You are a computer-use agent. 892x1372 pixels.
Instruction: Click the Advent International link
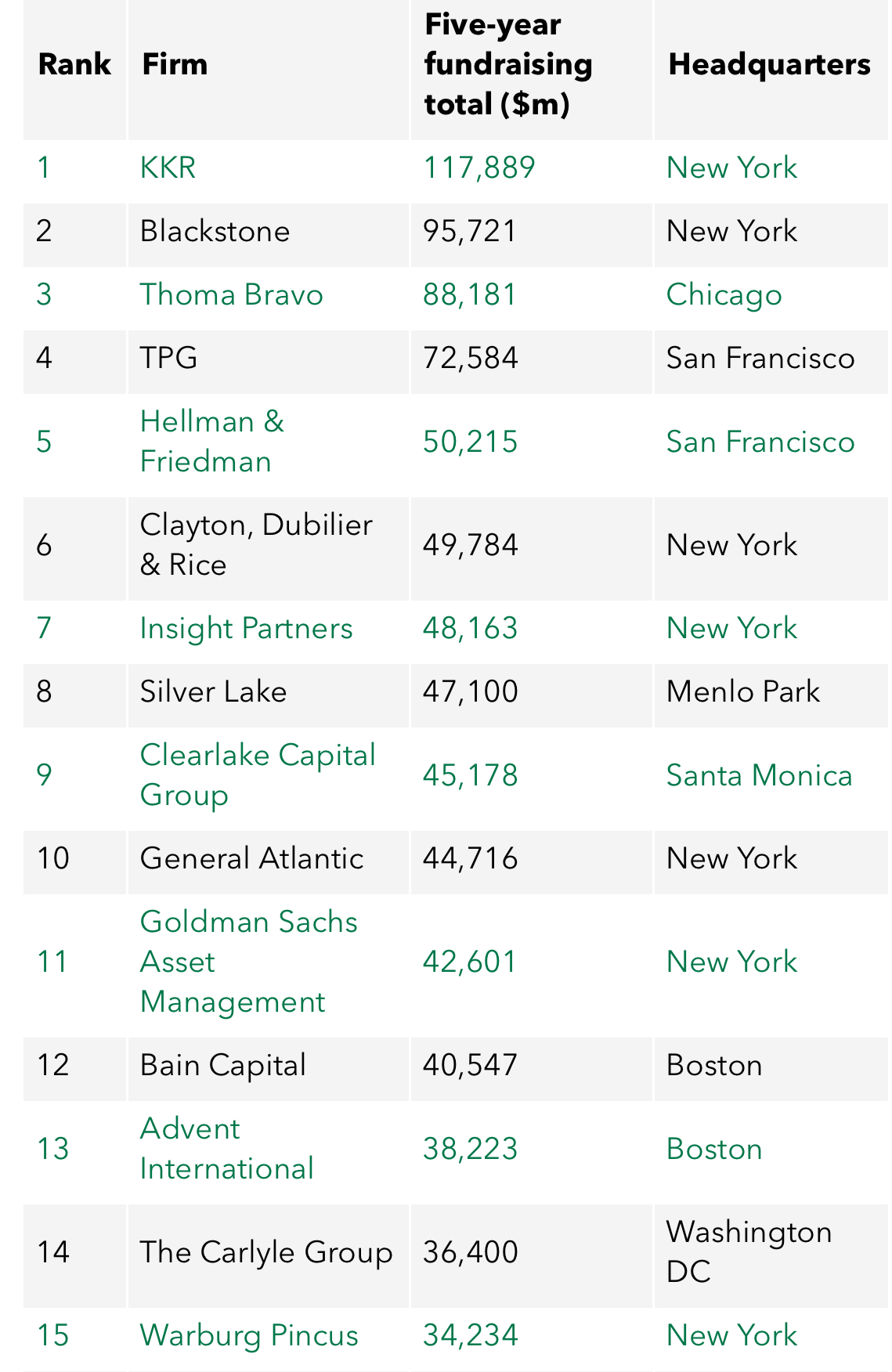226,1149
